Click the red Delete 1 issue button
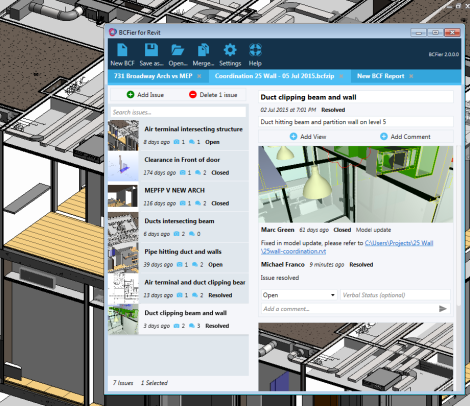The image size is (470, 406). click(213, 95)
